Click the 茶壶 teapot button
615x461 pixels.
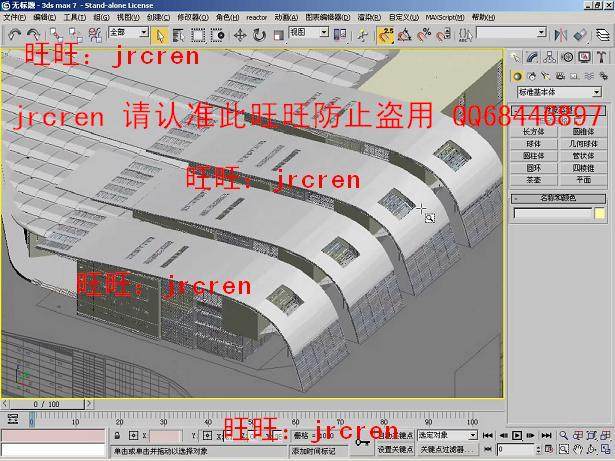click(x=533, y=180)
